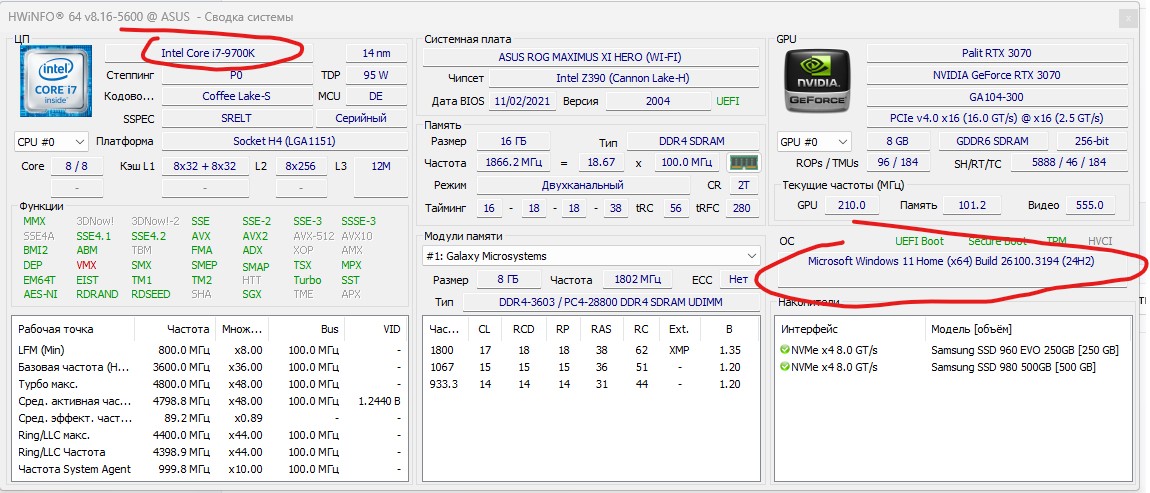Select the 1067 memory timing row
Image resolution: width=1150 pixels, height=493 pixels.
[592, 367]
